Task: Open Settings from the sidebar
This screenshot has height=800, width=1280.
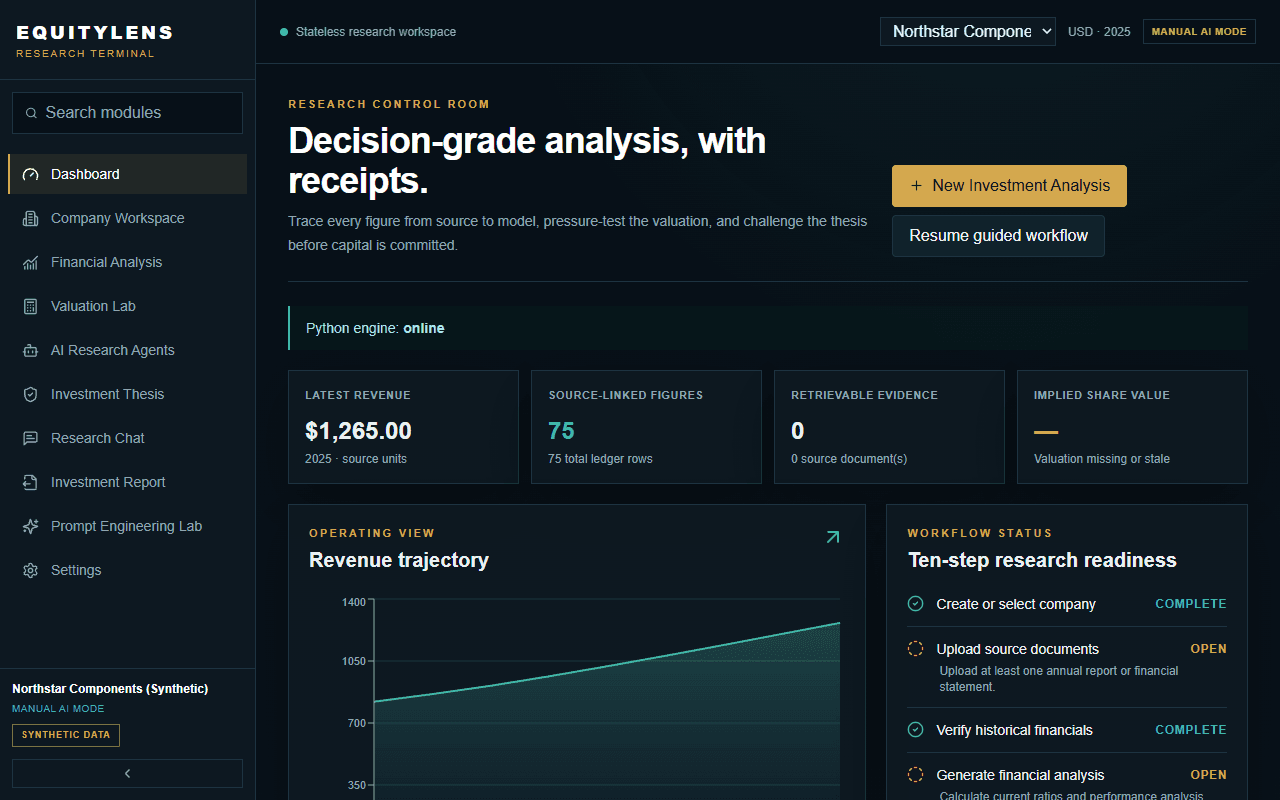Action: click(127, 570)
